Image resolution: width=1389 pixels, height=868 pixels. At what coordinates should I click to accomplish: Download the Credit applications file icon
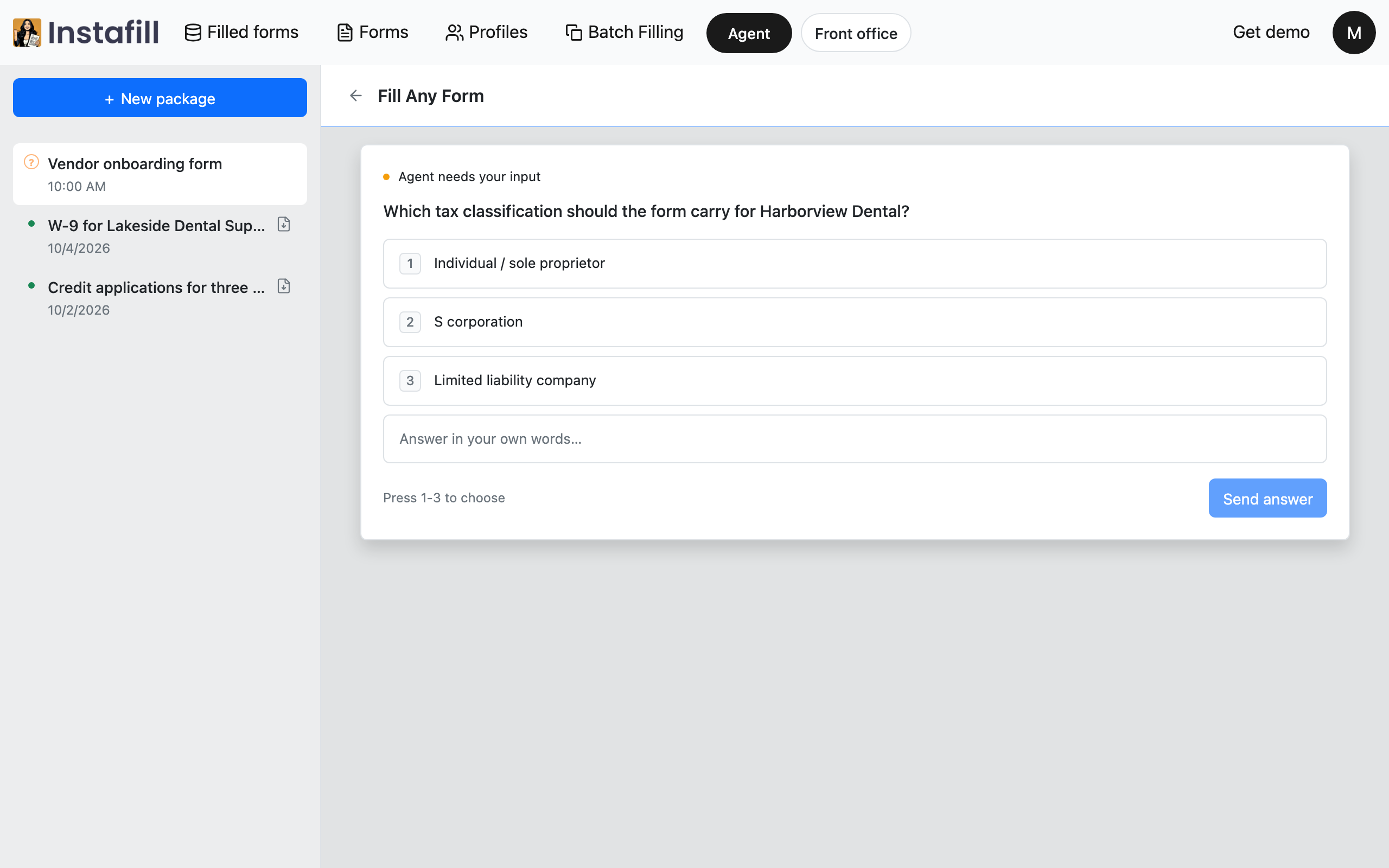tap(284, 286)
